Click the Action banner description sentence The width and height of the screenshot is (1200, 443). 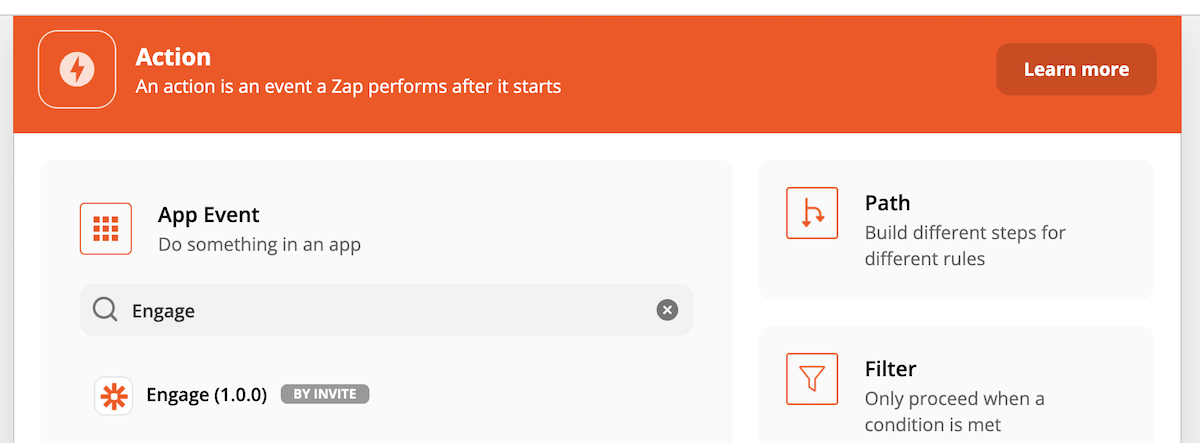348,87
